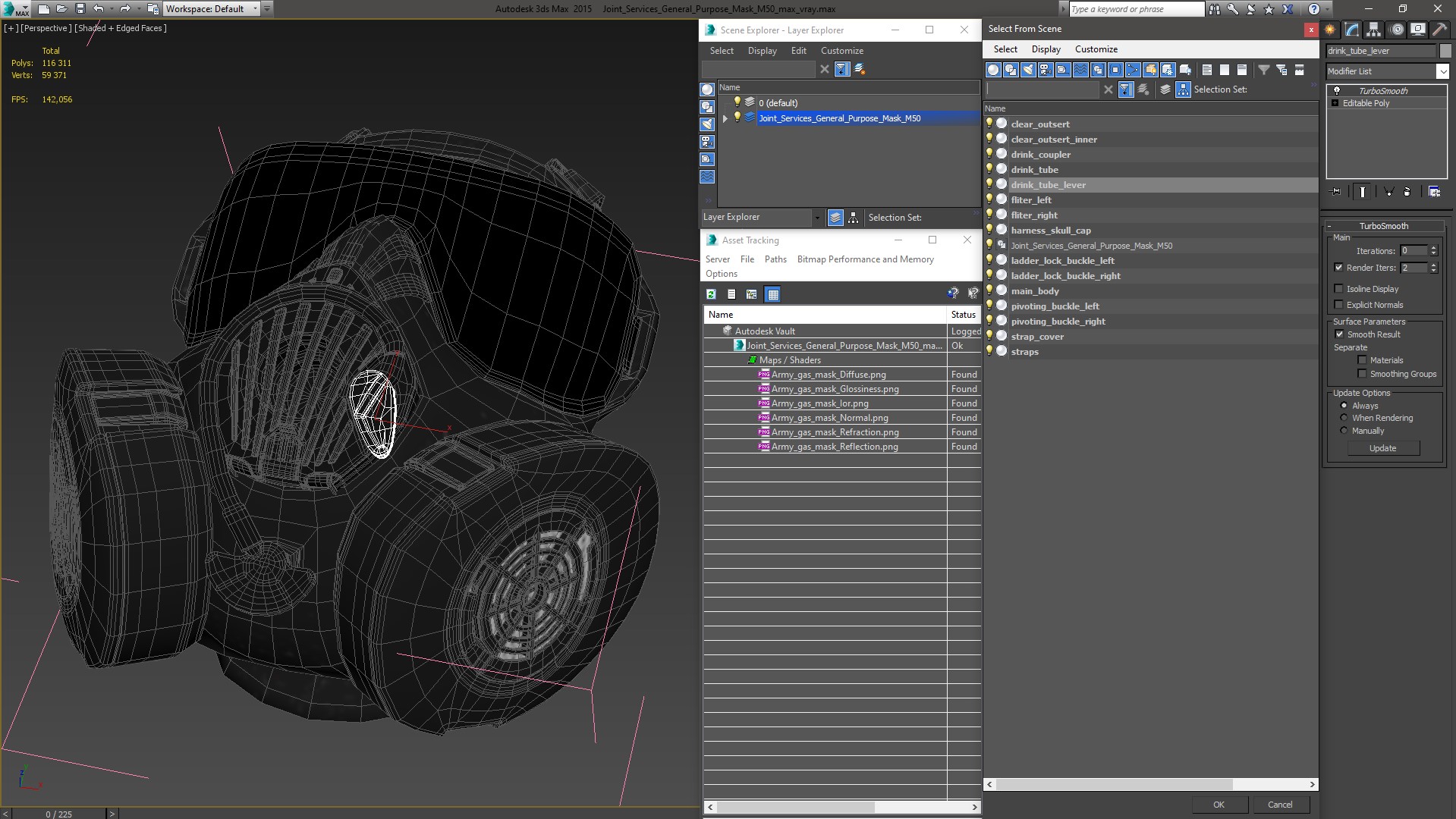Click the Update button in TurboSmooth
This screenshot has width=1456, height=819.
pos(1382,448)
